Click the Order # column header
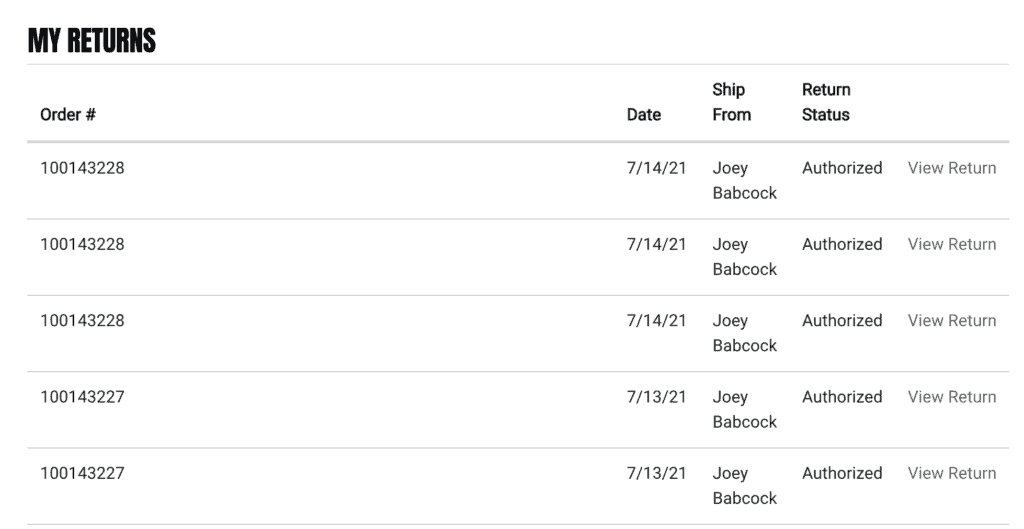This screenshot has height=529, width=1024. coord(68,115)
